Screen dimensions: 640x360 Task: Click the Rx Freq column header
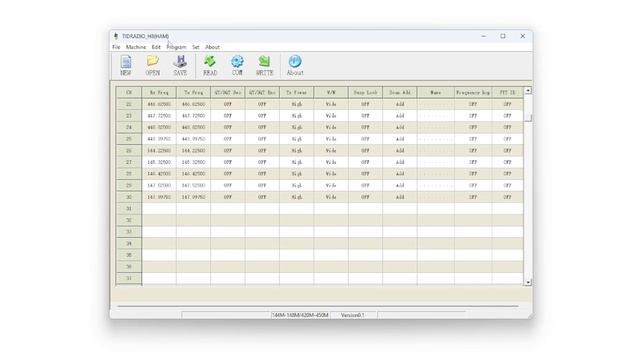tap(159, 93)
